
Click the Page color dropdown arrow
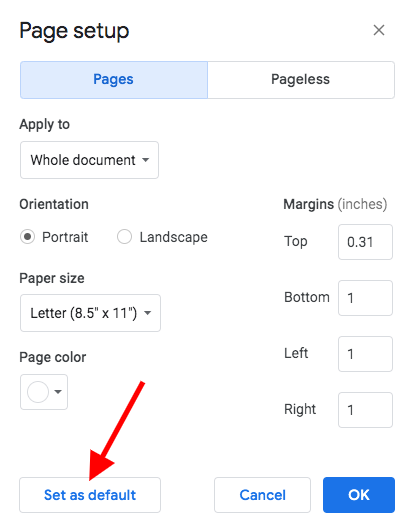58,392
